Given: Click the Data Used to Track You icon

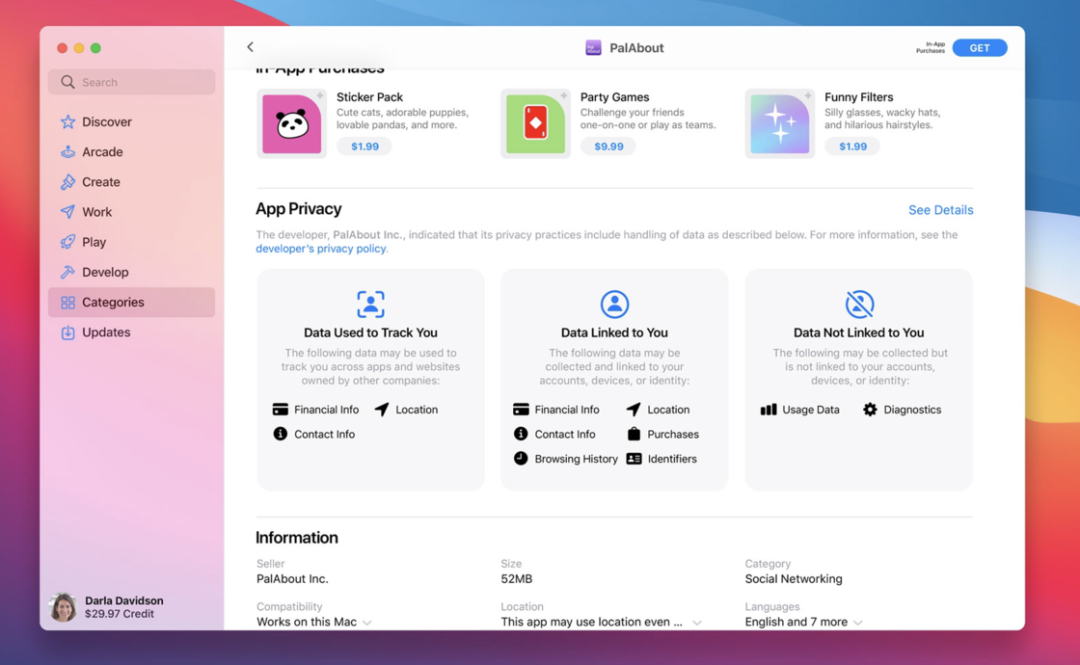Looking at the screenshot, I should click(371, 304).
